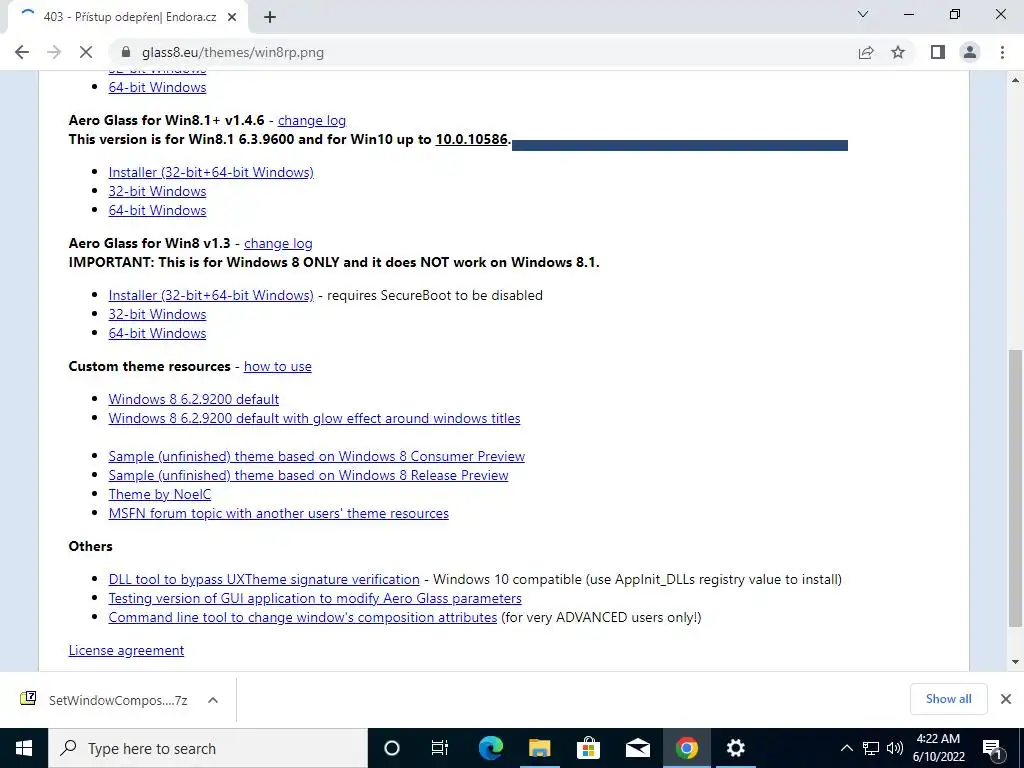1024x768 pixels.
Task: Select the 403 Přístup odepřen tab
Action: coord(129,17)
